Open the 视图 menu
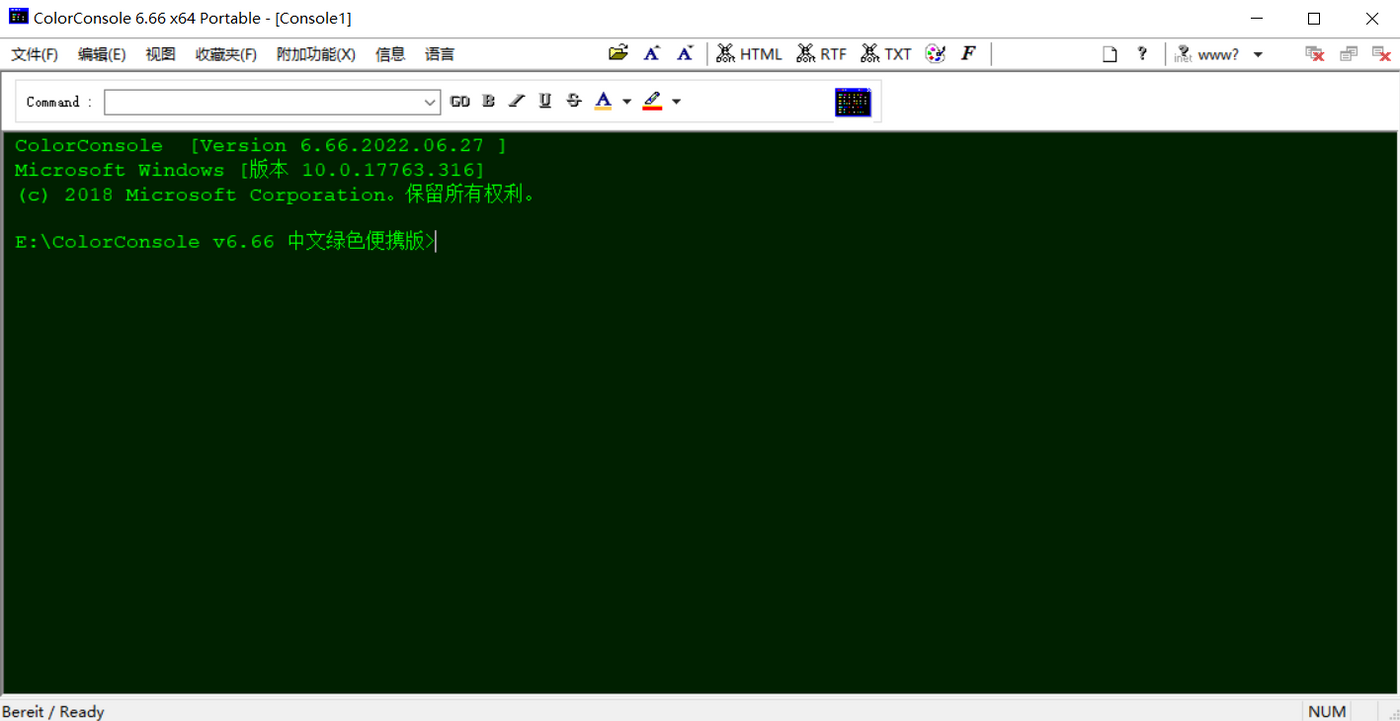Viewport: 1400px width, 721px height. pos(160,54)
